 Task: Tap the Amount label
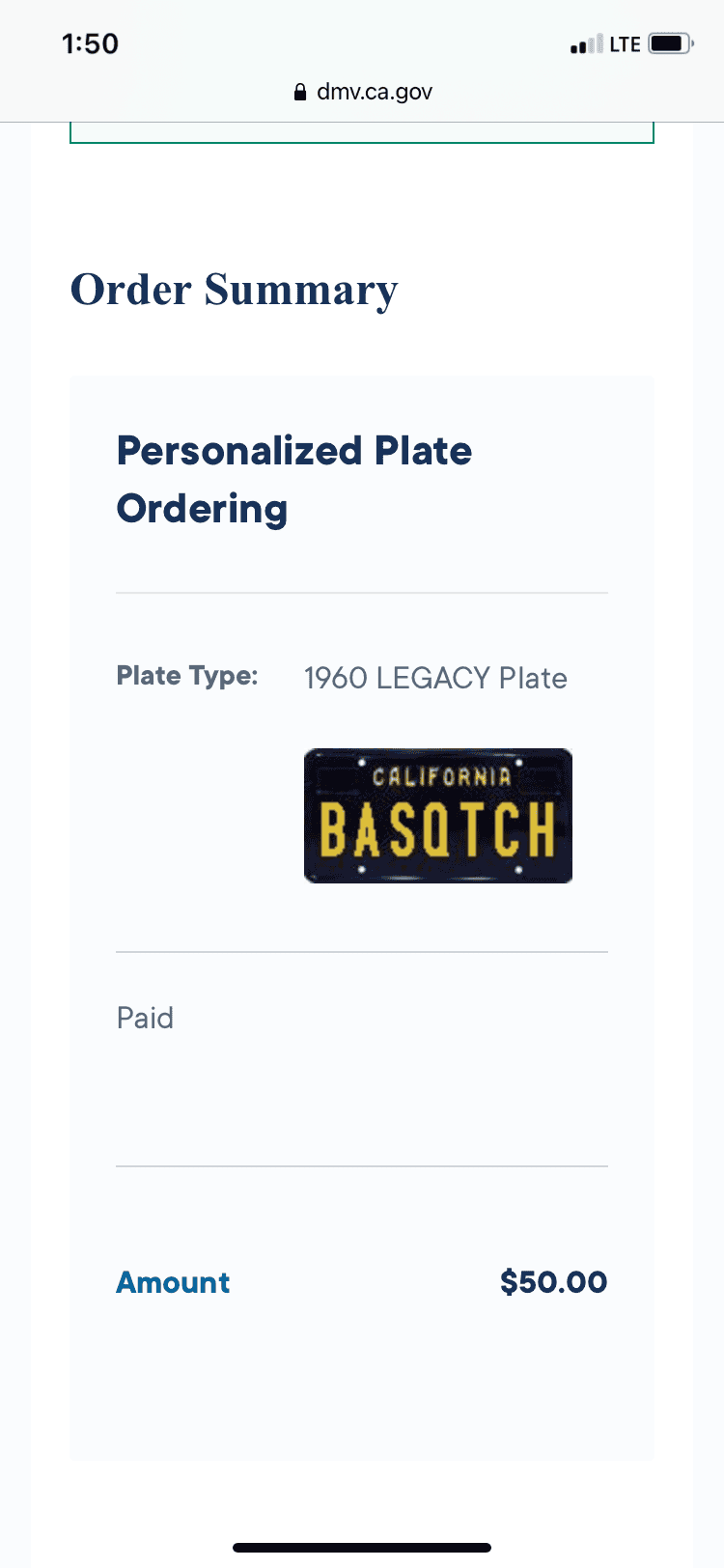173,1282
